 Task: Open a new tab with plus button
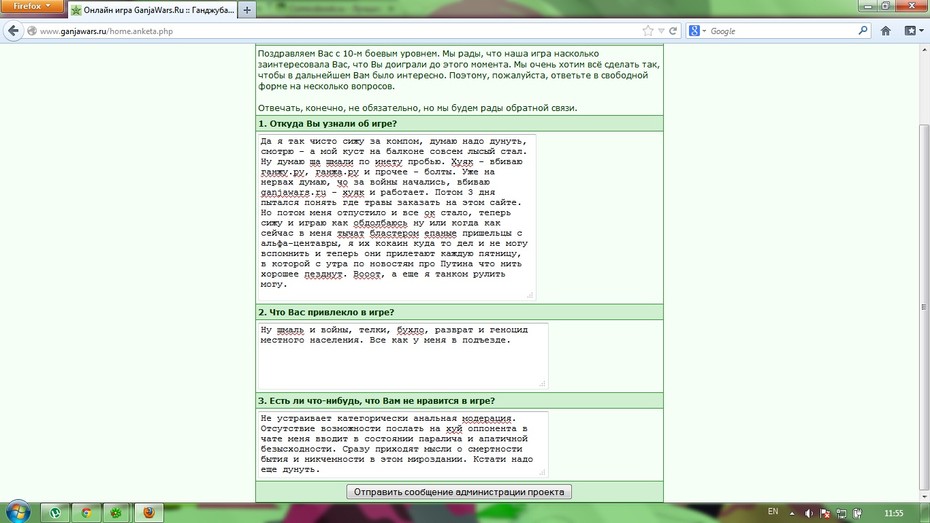click(247, 10)
